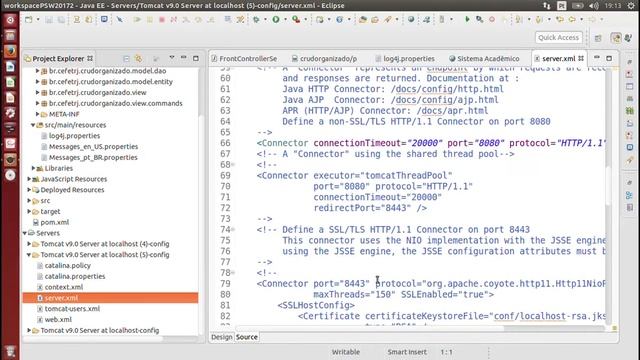Open the Run configurations dropdown arrow
The image size is (640, 360).
[x=285, y=19]
